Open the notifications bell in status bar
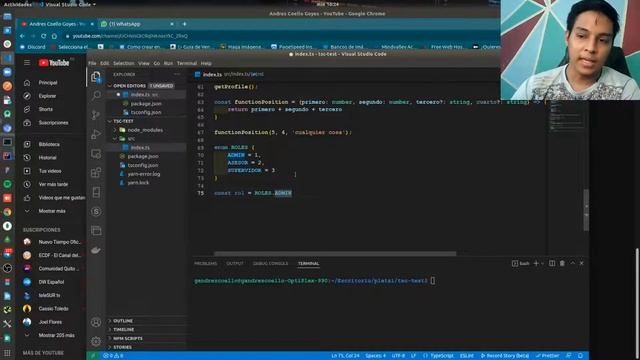This screenshot has height=360, width=640. tap(580, 356)
